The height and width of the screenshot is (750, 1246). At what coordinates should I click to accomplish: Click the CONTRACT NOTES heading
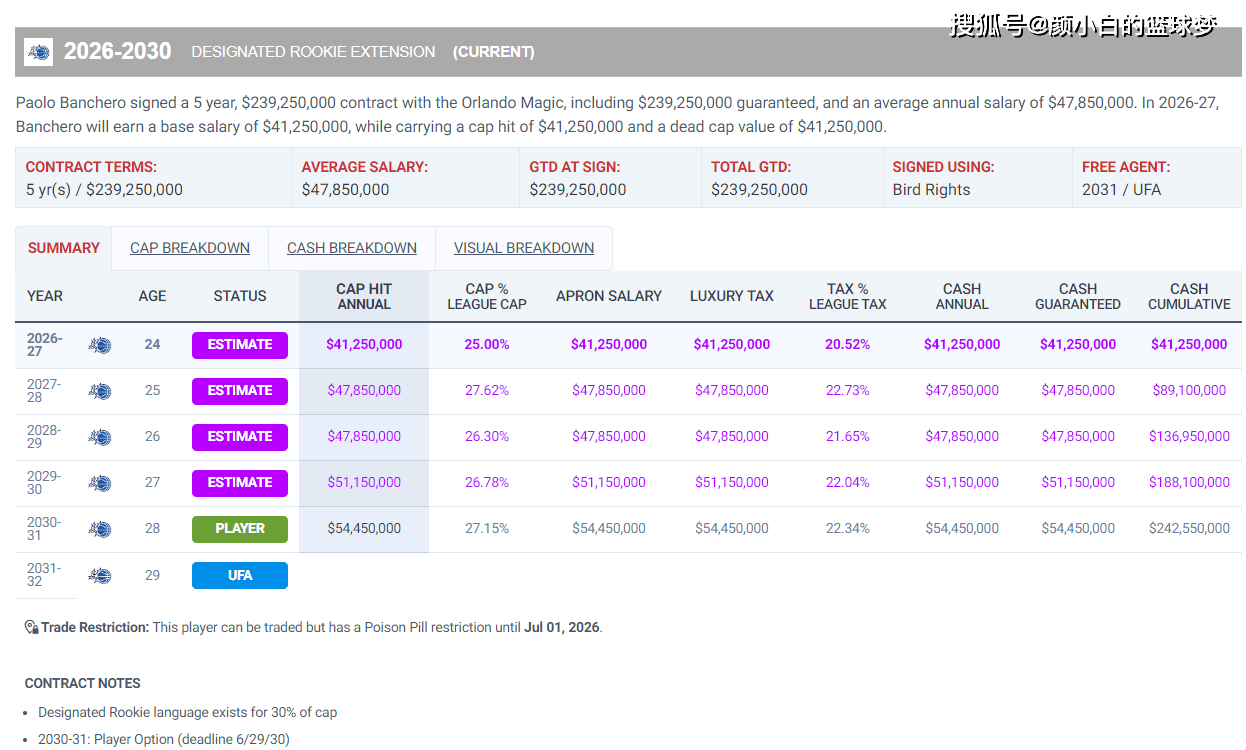pyautogui.click(x=83, y=684)
